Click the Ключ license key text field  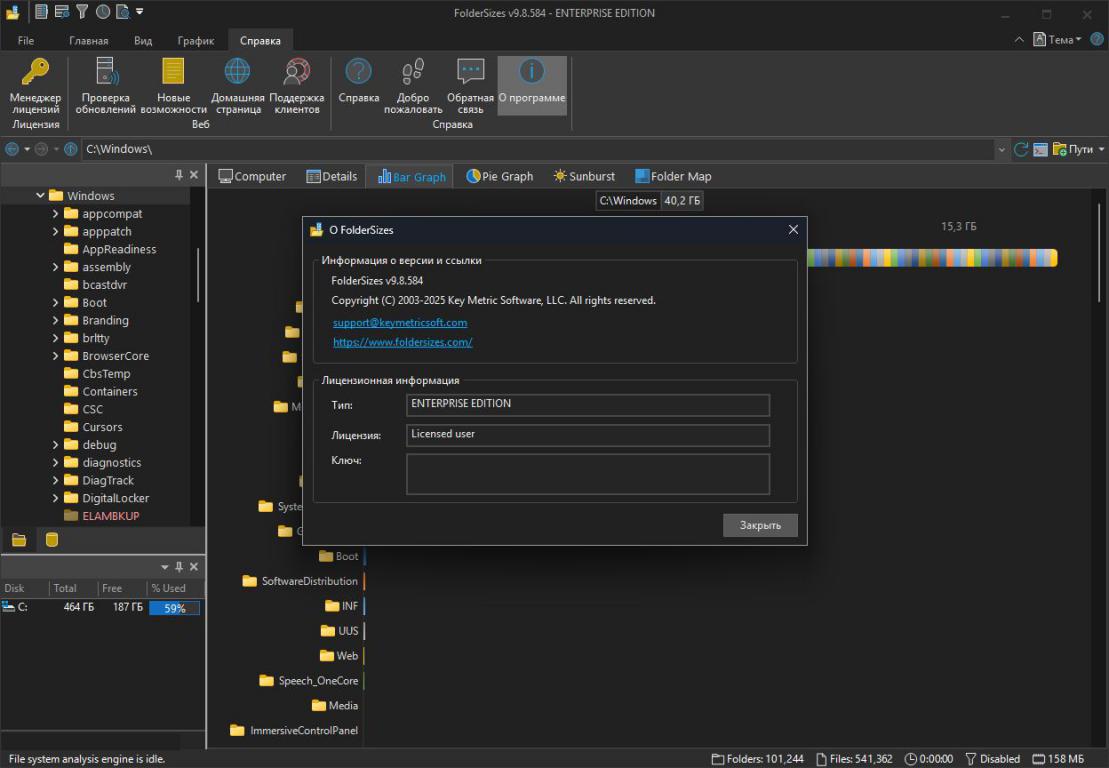tap(587, 474)
